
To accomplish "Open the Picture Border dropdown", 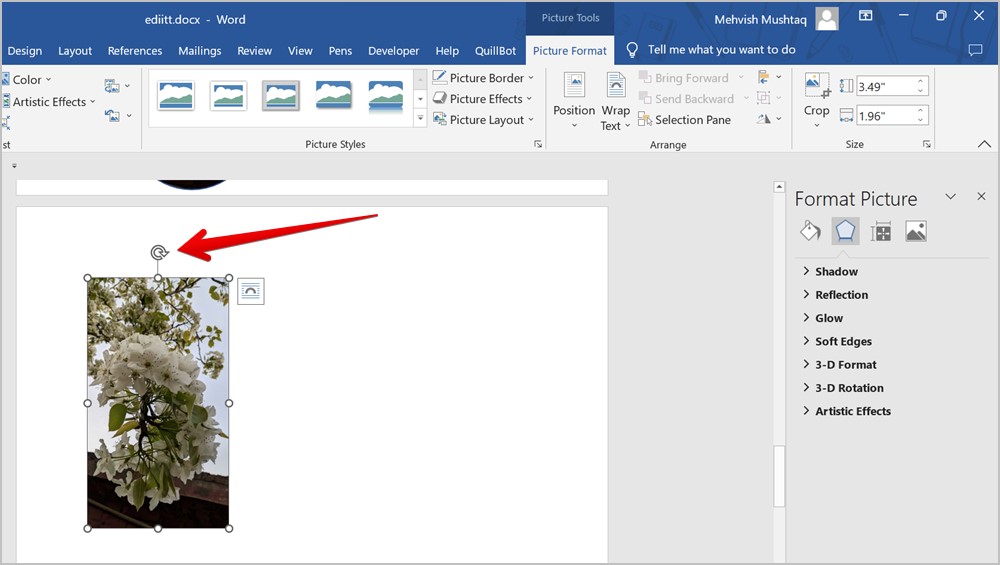I will click(484, 78).
